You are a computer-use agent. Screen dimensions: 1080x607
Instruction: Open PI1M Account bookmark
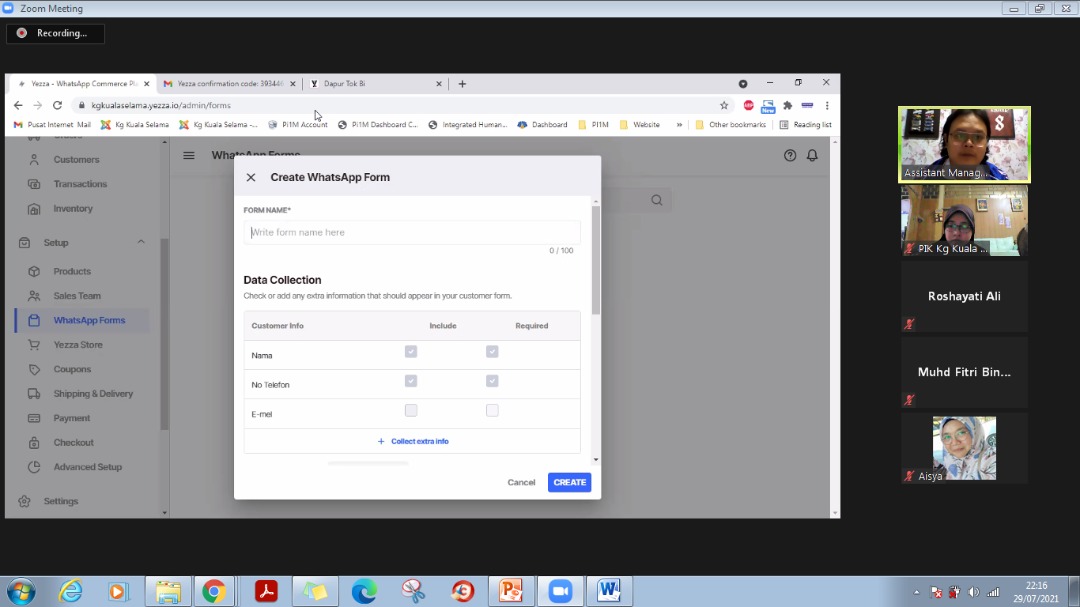298,125
